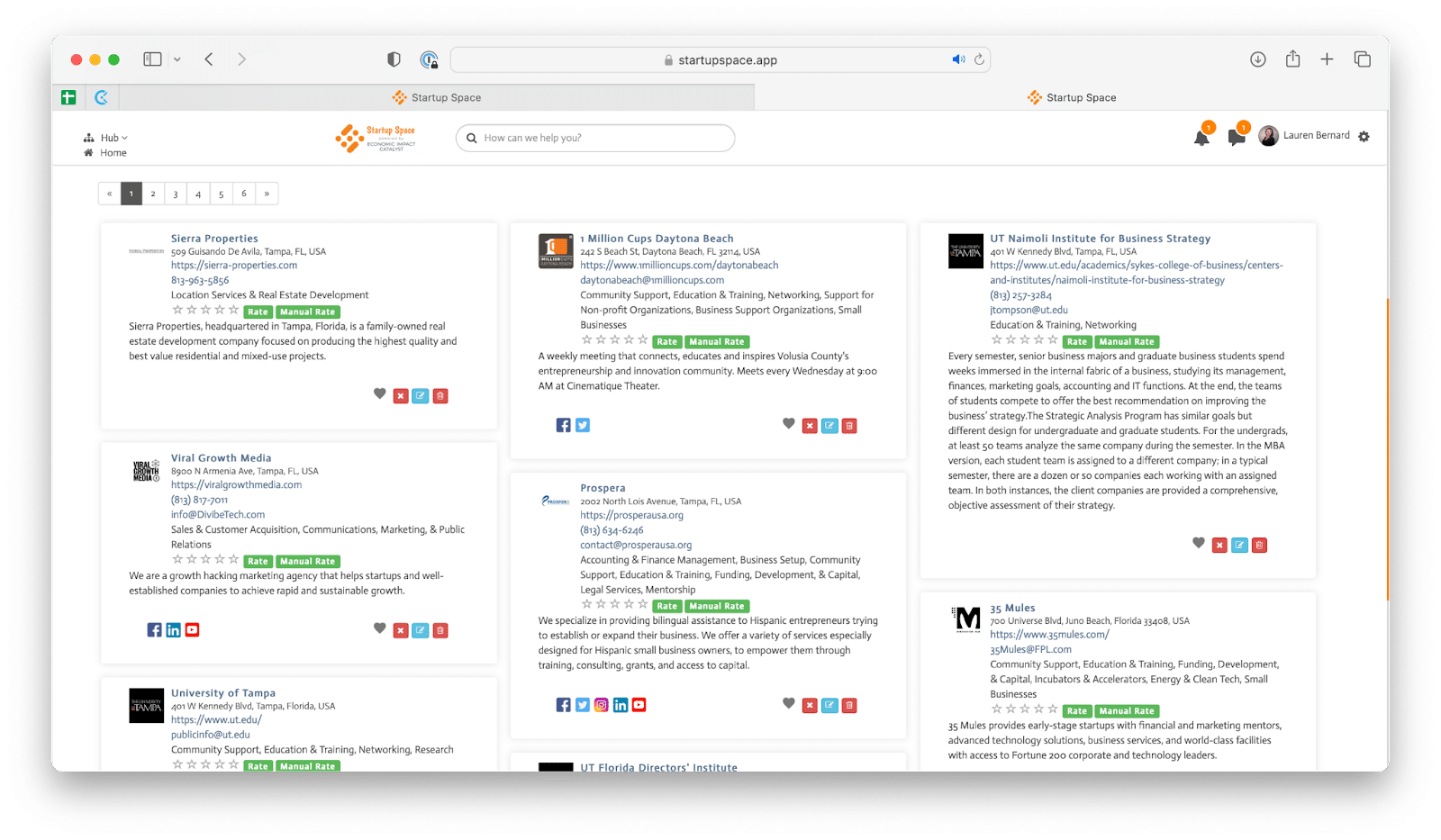Image resolution: width=1441 pixels, height=840 pixels.
Task: Open Viral Growth Media's Facebook icon
Action: (154, 630)
